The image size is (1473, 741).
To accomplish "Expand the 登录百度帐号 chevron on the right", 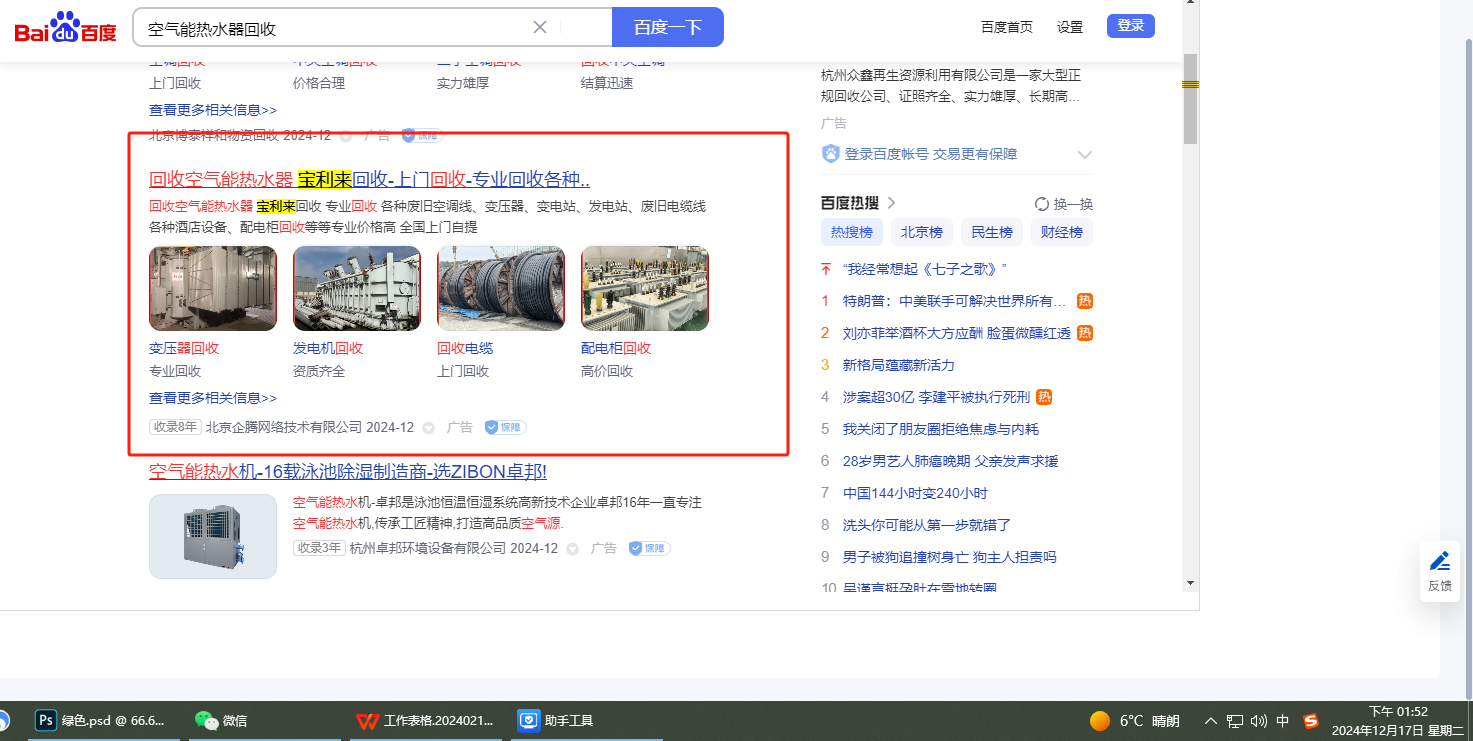I will click(x=1084, y=155).
